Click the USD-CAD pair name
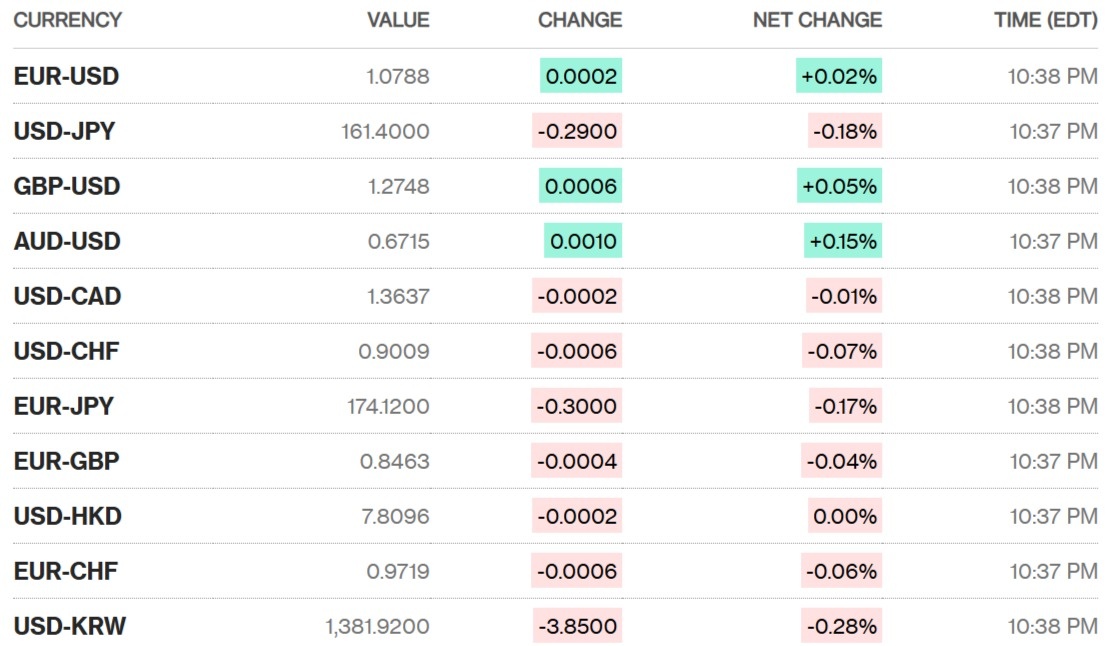This screenshot has height=646, width=1114. [x=67, y=296]
